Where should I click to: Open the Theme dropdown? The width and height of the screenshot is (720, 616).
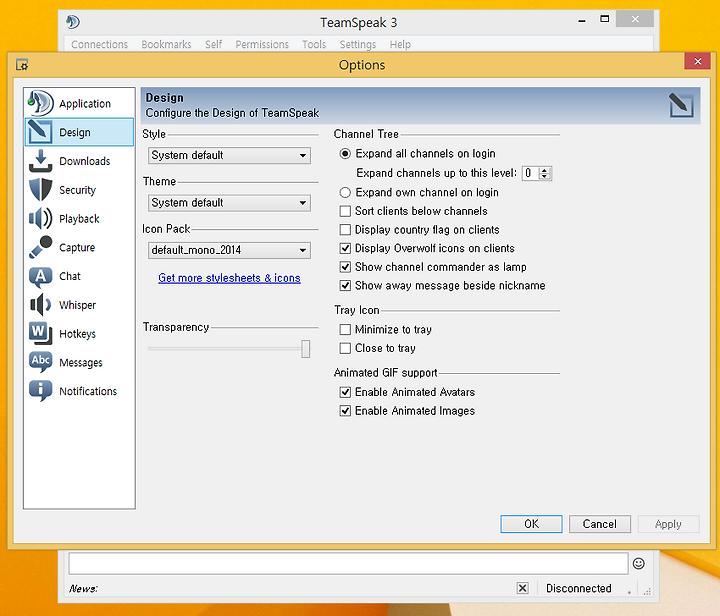coord(229,203)
